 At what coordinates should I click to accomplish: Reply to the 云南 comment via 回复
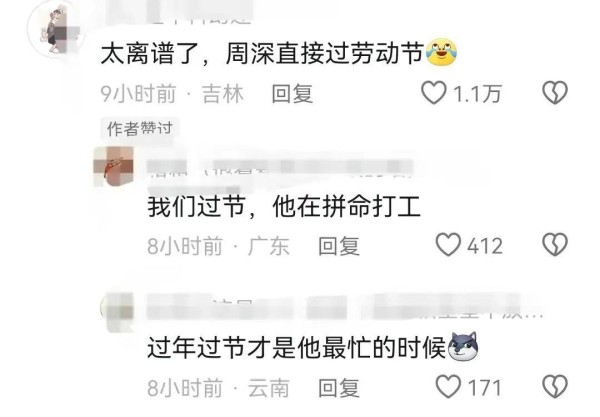339,388
